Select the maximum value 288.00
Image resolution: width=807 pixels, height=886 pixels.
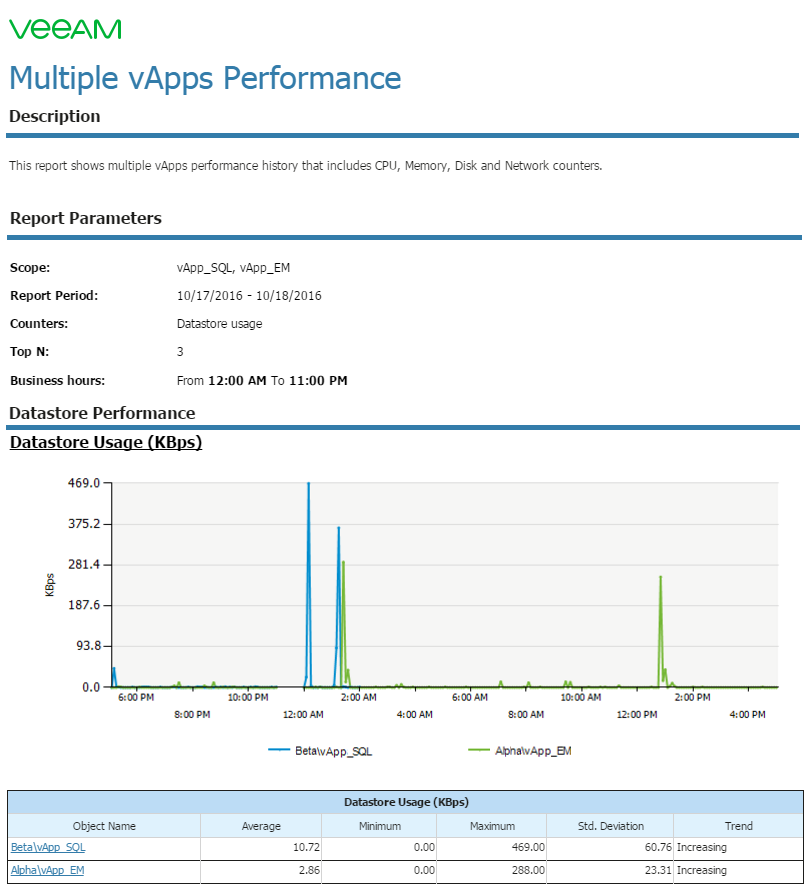point(528,870)
